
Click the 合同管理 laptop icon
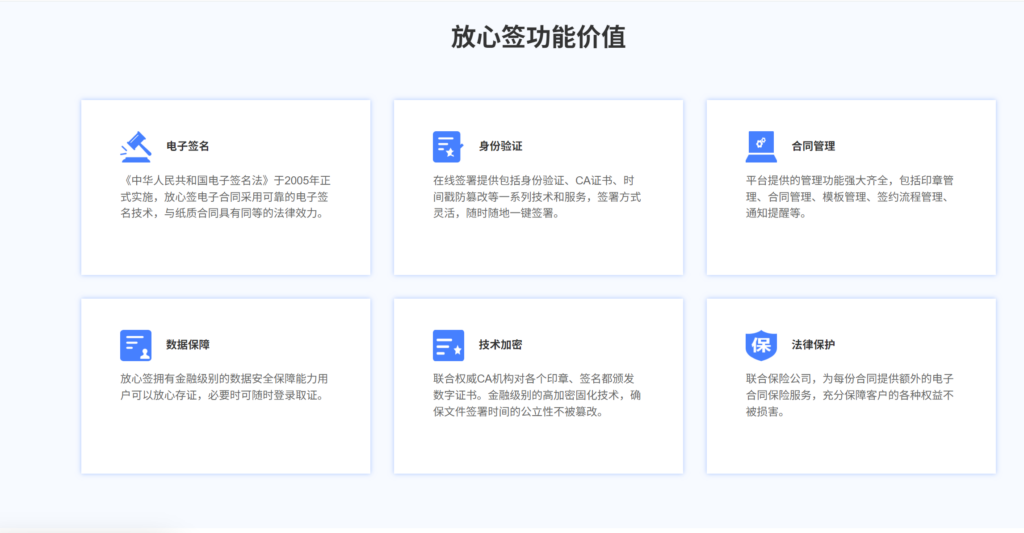[x=761, y=146]
